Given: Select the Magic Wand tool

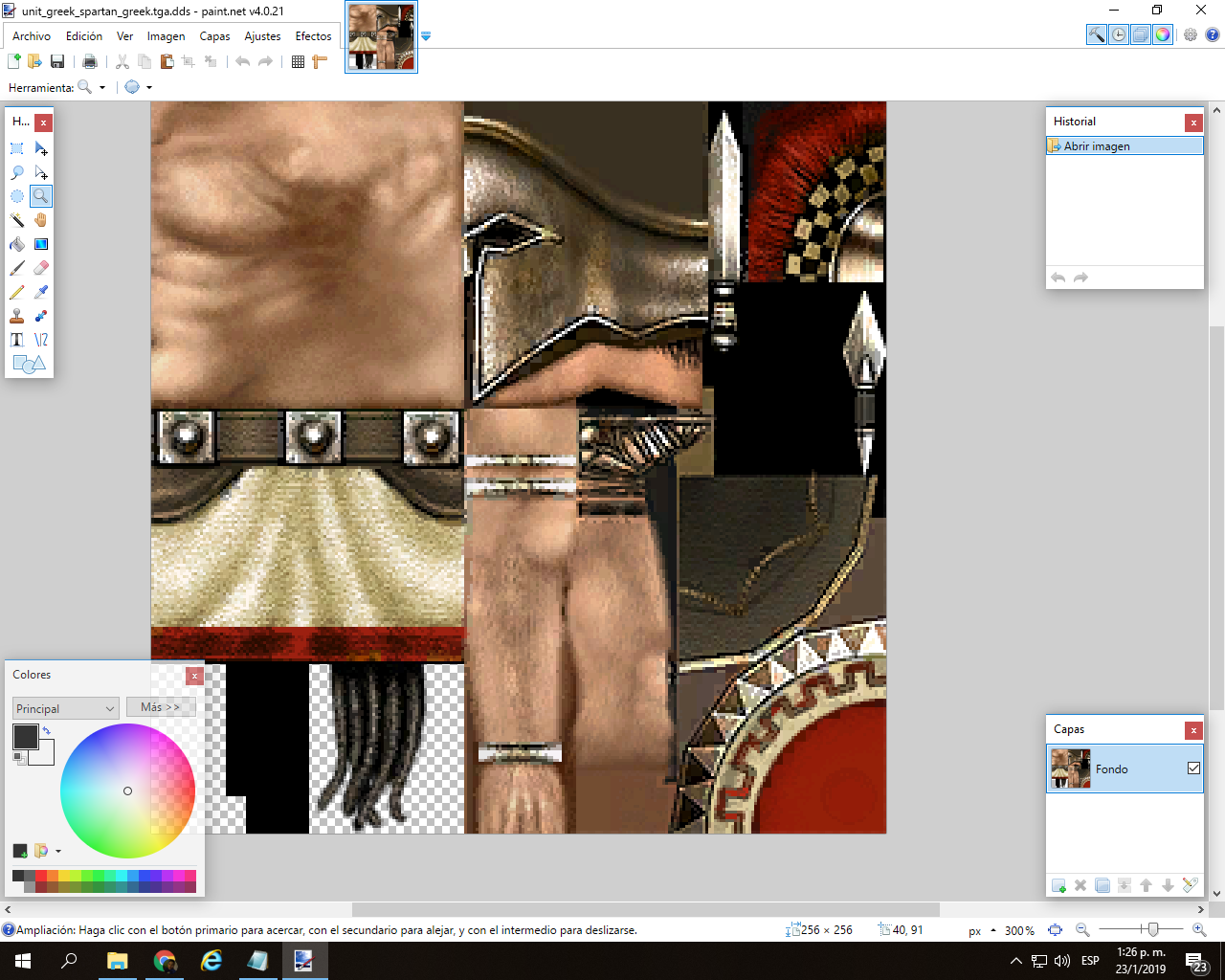Looking at the screenshot, I should (x=17, y=220).
